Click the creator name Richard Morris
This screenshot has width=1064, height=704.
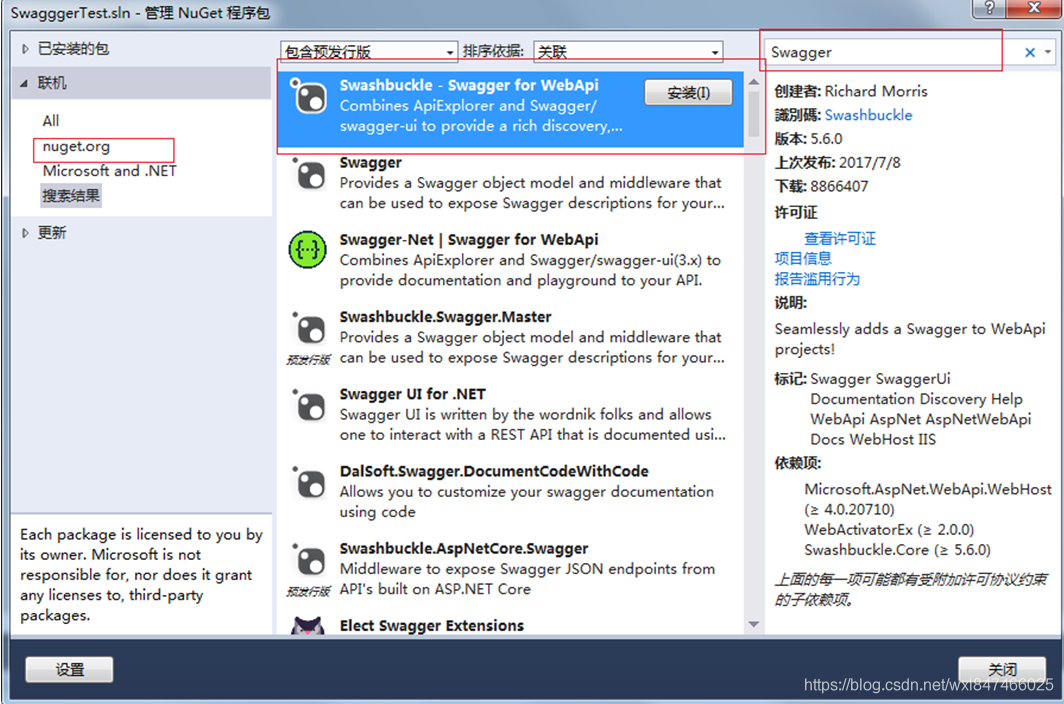(875, 92)
